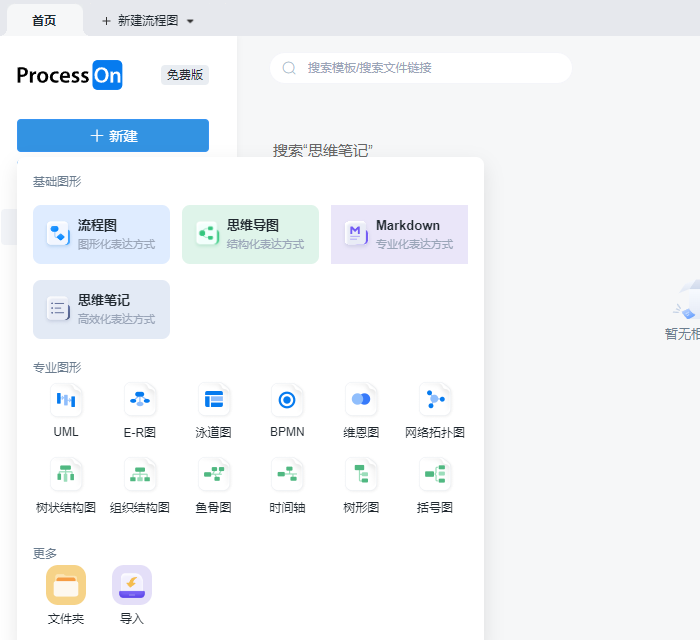The width and height of the screenshot is (700, 640).
Task: Select the 树状结构图 icon
Action: pyautogui.click(x=66, y=475)
